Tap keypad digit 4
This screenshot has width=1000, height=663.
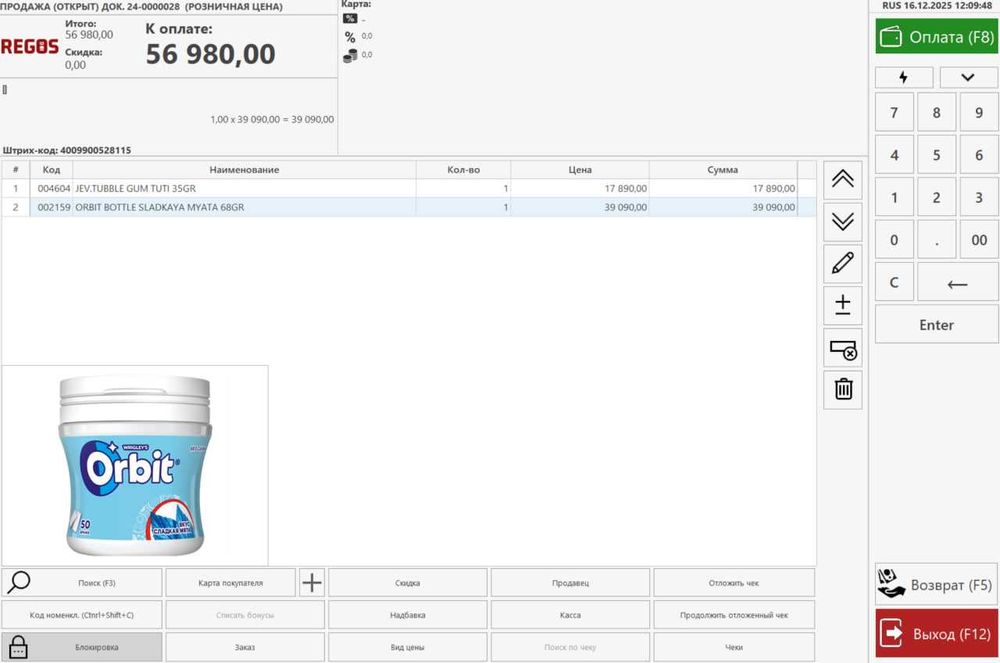coord(894,155)
